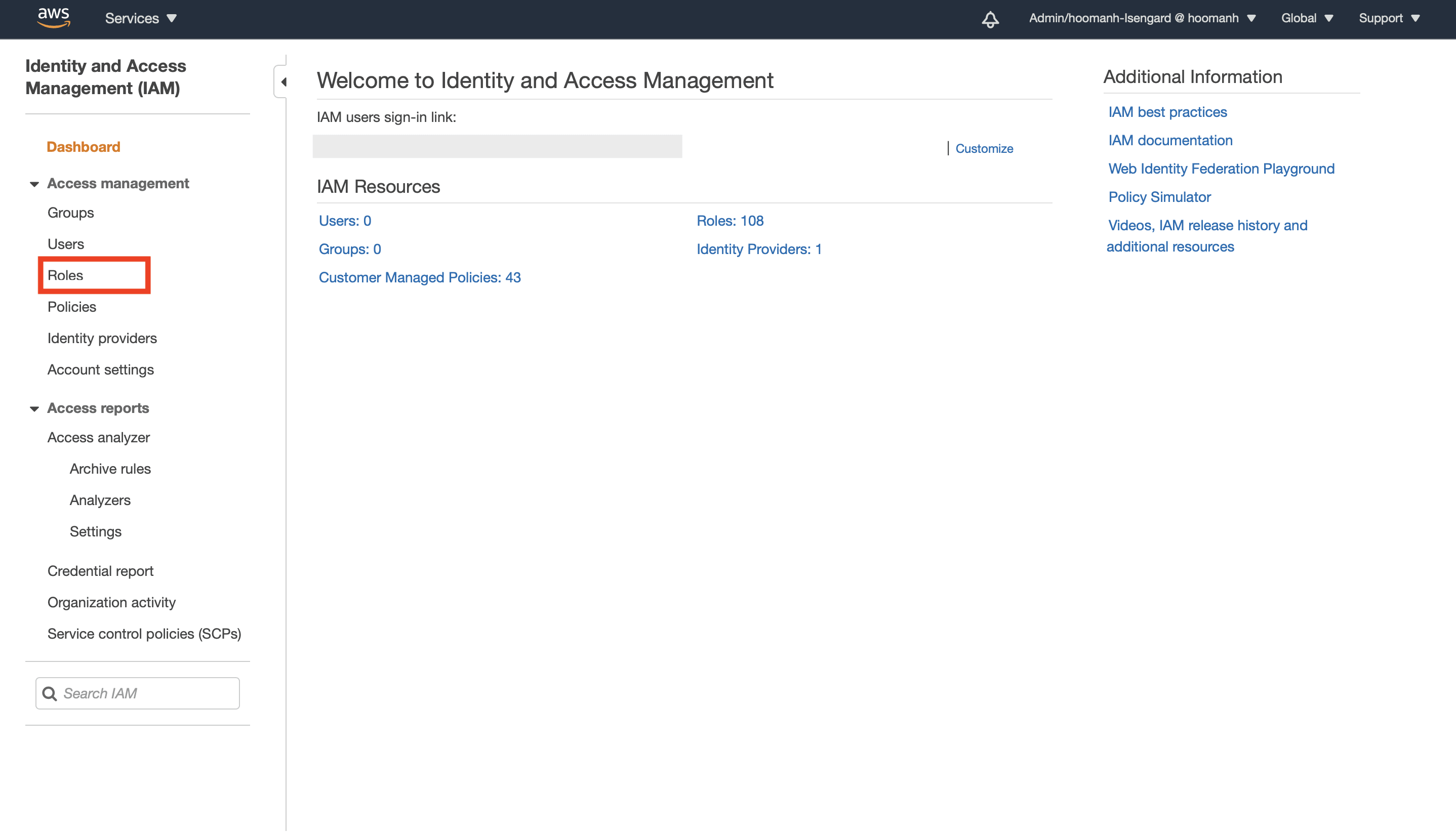1456x833 pixels.
Task: Click the greyed sign-in link URL box
Action: 497,146
